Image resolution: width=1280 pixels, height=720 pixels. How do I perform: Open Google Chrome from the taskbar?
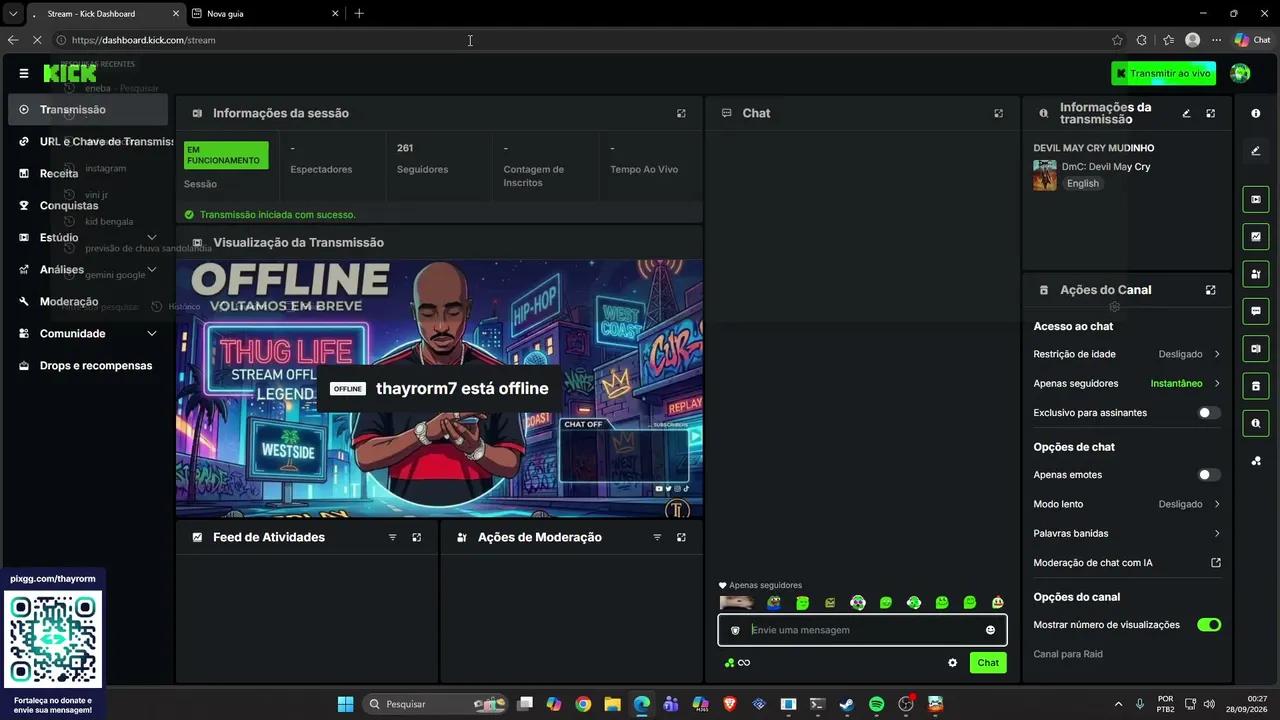tap(583, 704)
